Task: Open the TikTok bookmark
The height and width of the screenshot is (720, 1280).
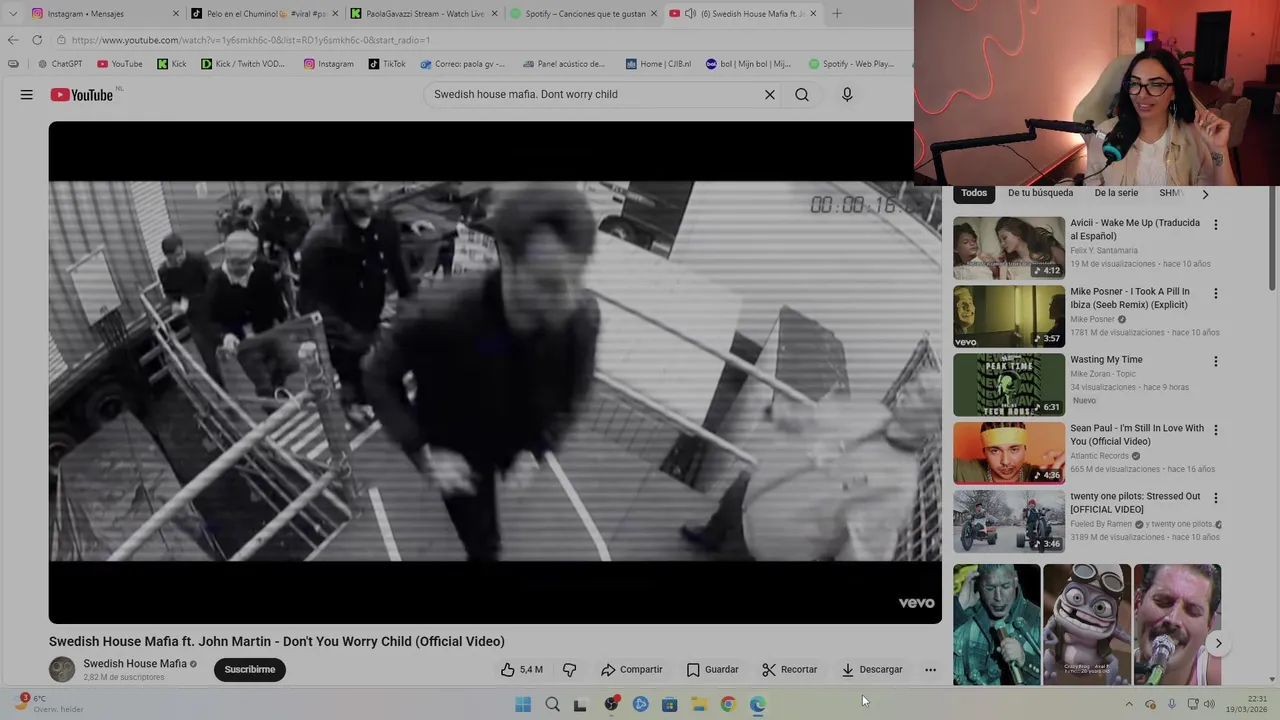Action: (x=387, y=64)
